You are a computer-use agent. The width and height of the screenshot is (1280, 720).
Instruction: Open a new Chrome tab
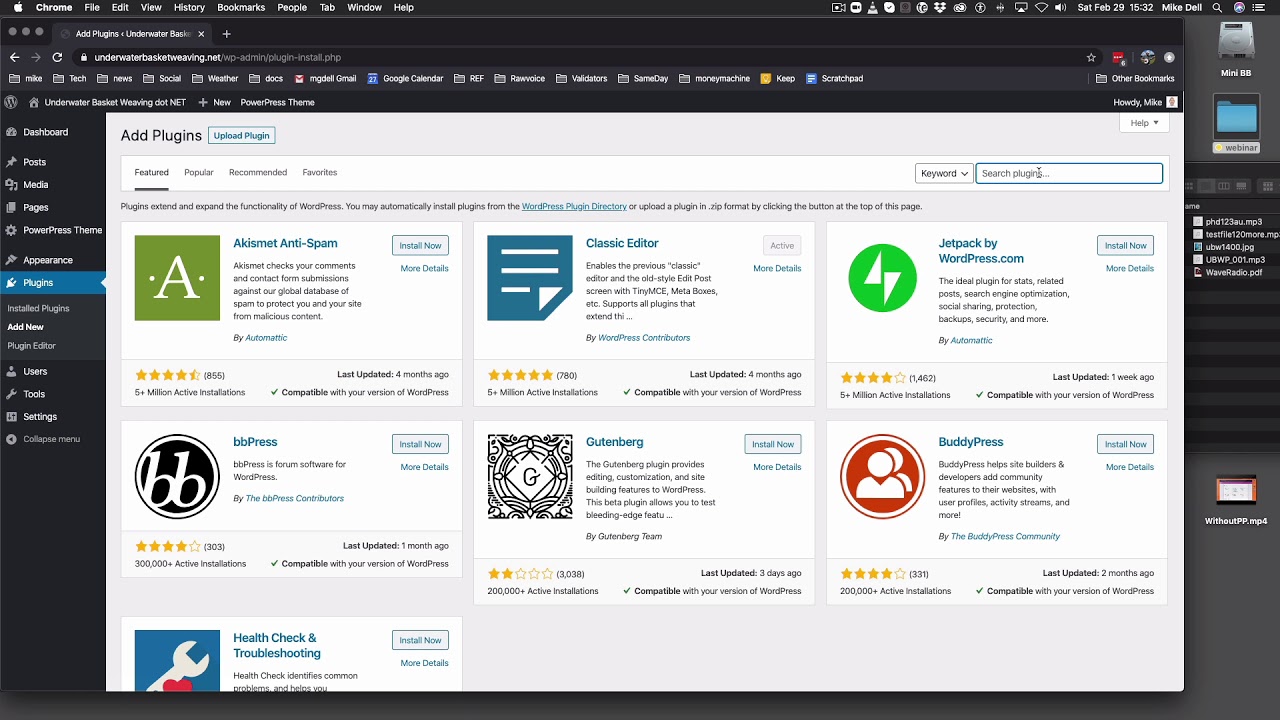pyautogui.click(x=226, y=33)
